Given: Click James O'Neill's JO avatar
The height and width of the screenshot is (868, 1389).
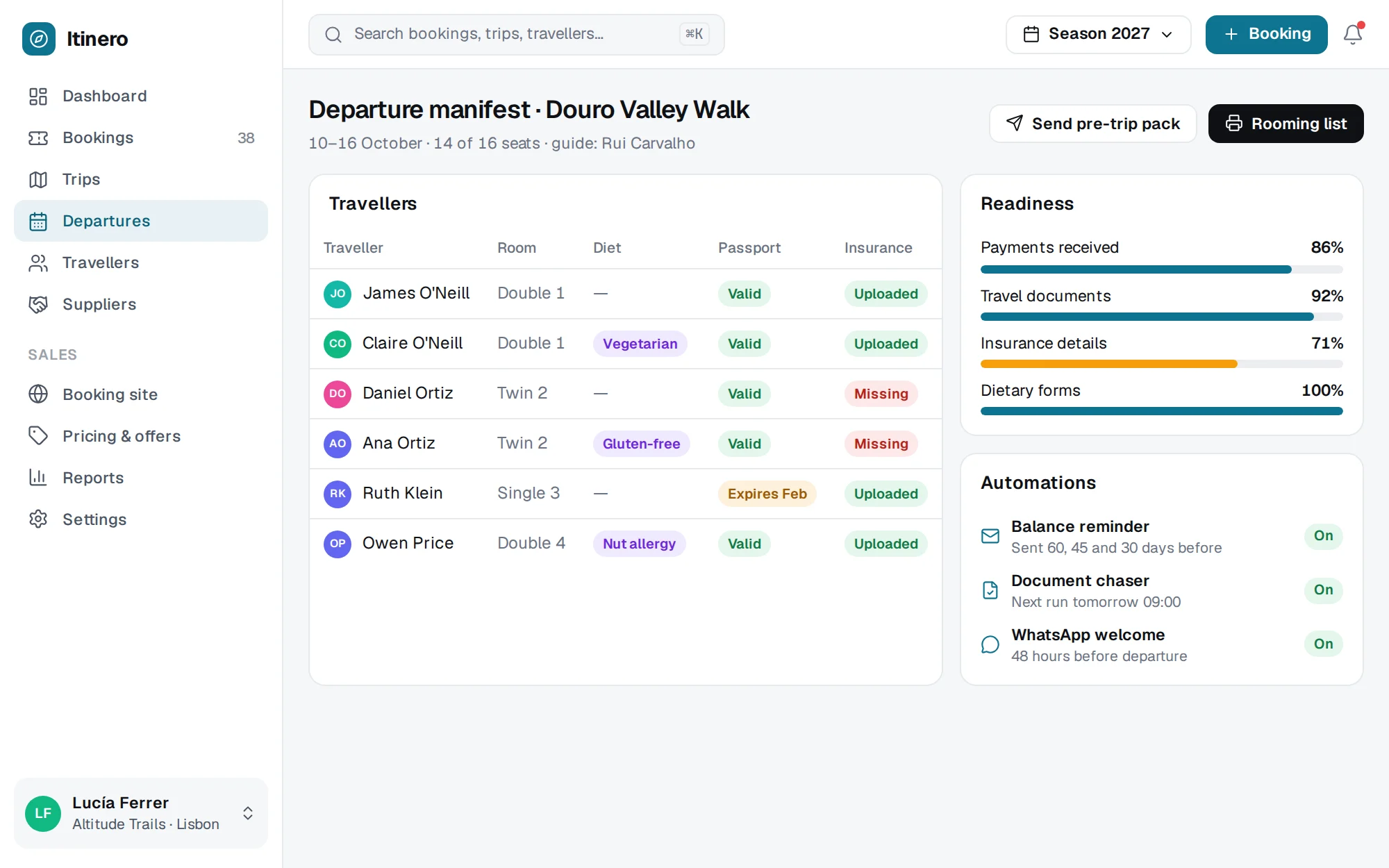Looking at the screenshot, I should [338, 294].
